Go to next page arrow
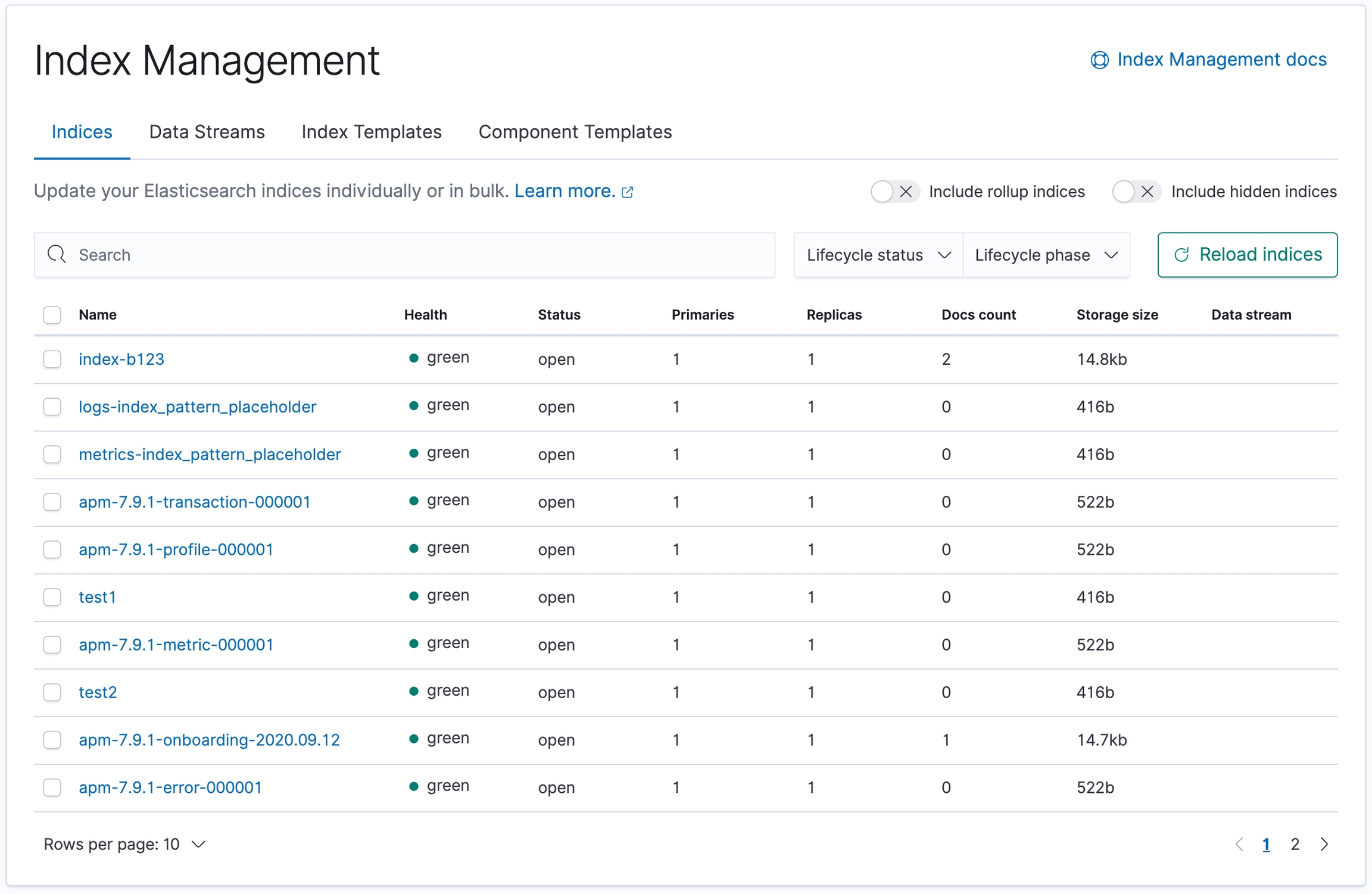The height and width of the screenshot is (894, 1372). 1324,844
